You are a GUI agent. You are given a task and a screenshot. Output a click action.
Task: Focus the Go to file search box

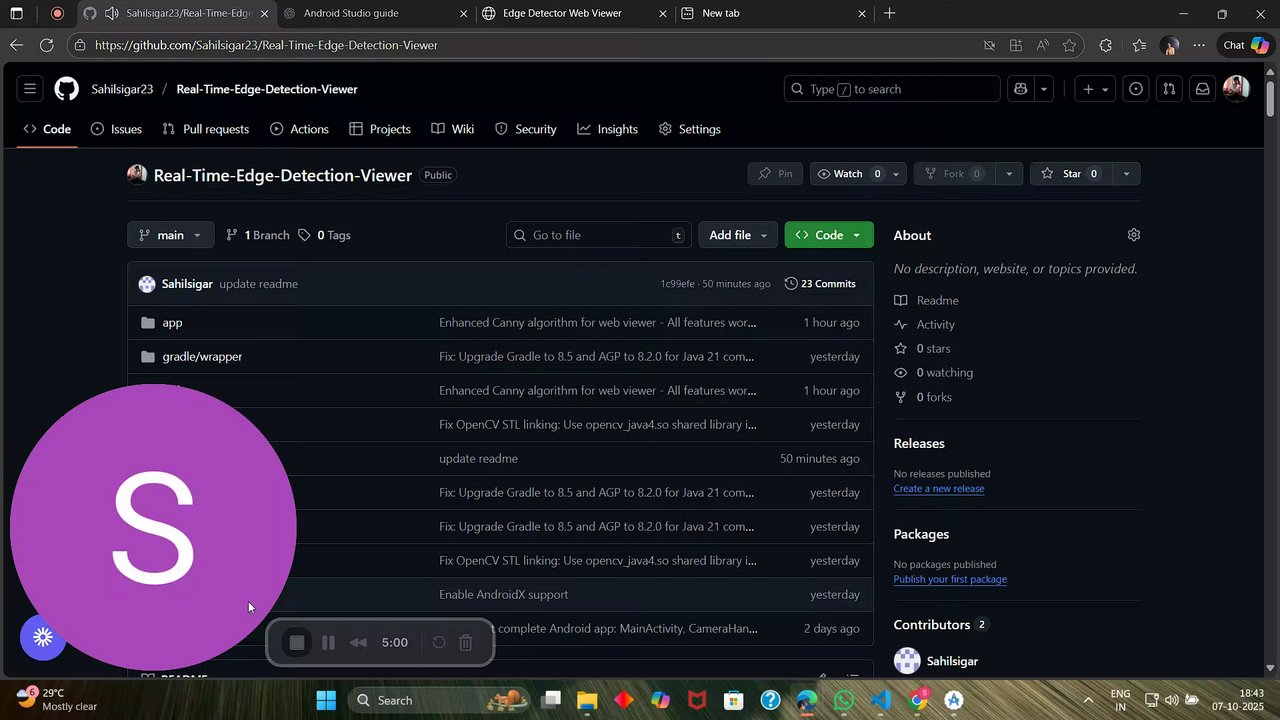coord(599,235)
